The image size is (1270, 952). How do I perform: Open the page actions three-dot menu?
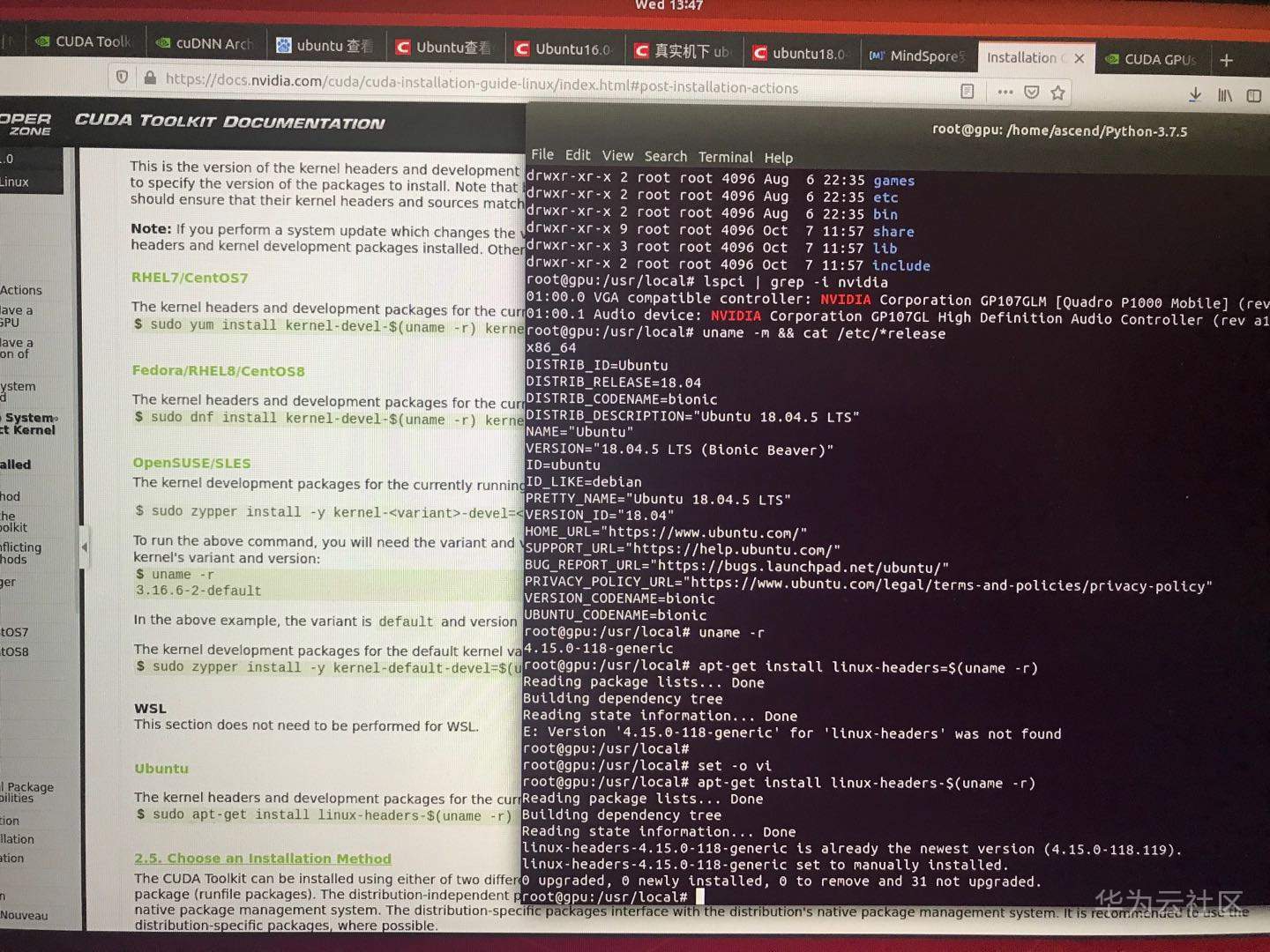1005,91
